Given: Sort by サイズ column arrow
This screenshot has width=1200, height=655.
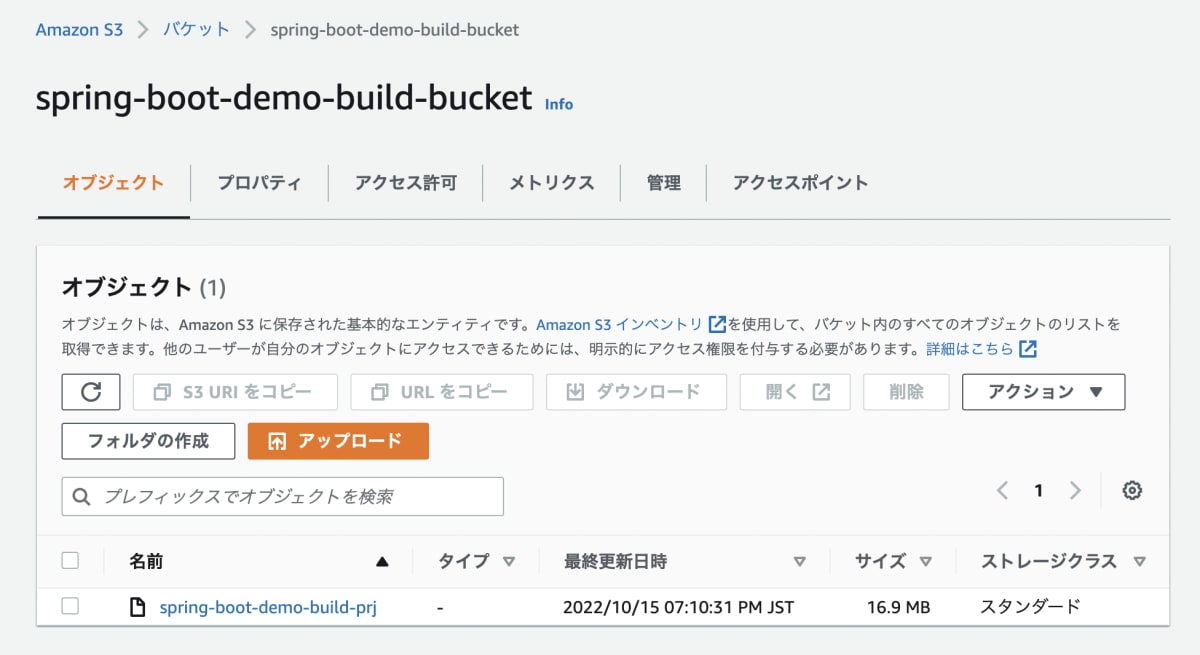Looking at the screenshot, I should pos(925,562).
